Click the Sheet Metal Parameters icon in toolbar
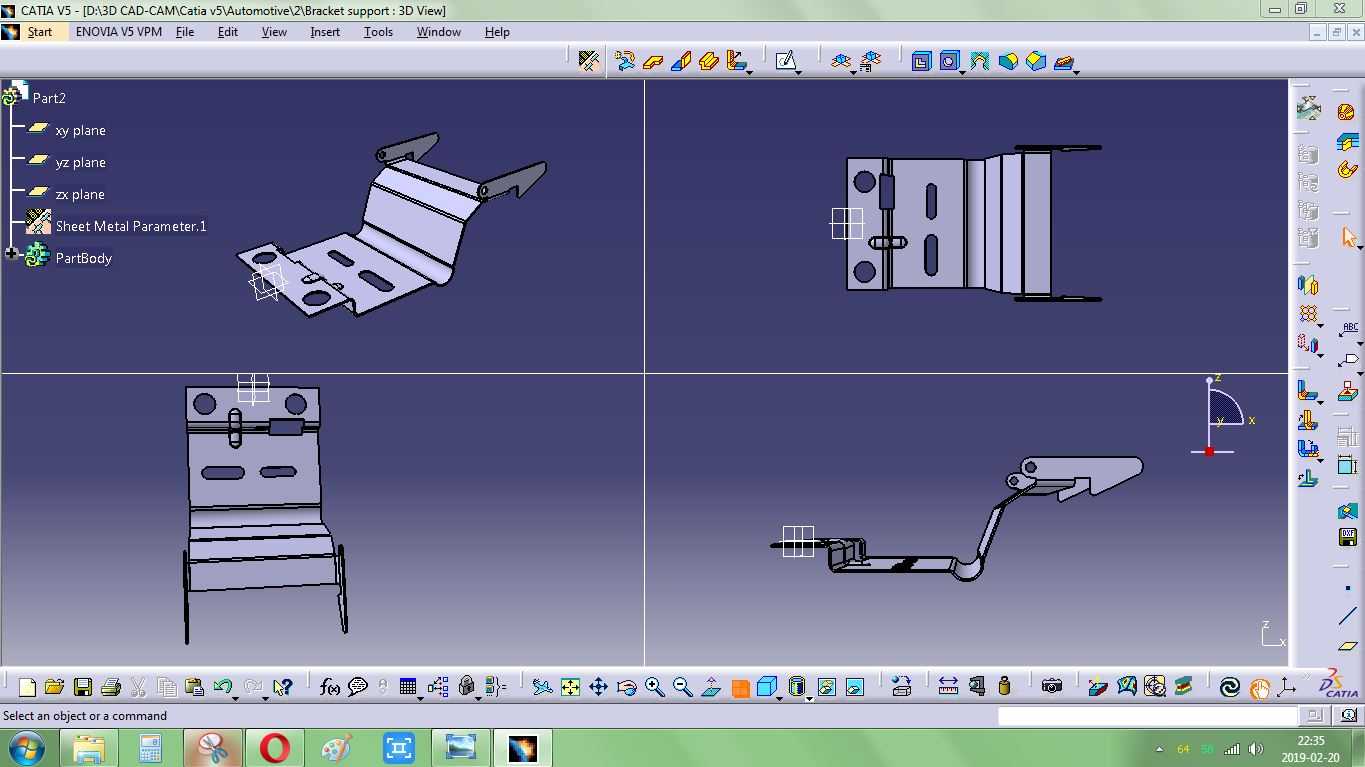 click(589, 61)
